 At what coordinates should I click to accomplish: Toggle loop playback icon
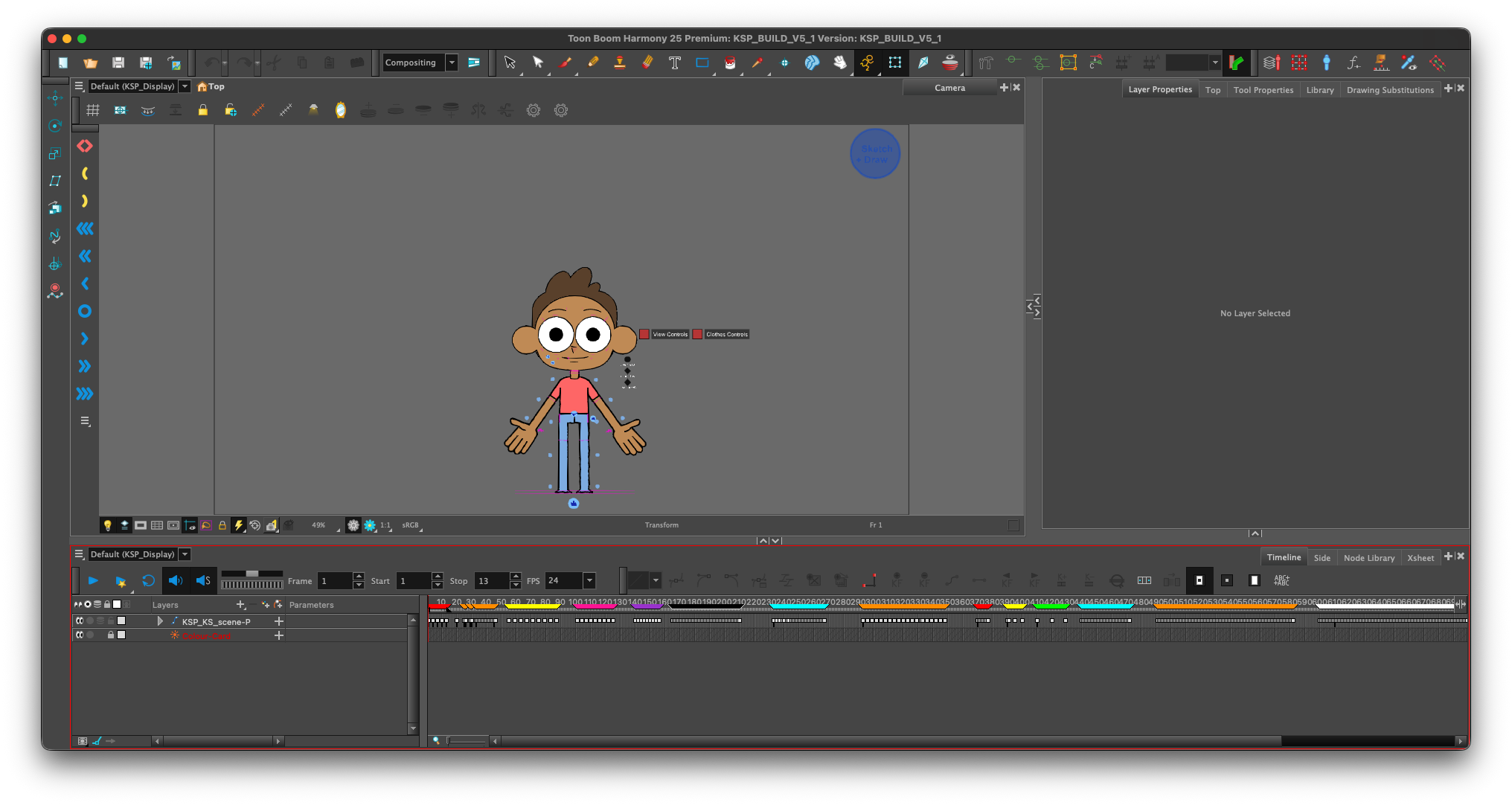click(148, 580)
